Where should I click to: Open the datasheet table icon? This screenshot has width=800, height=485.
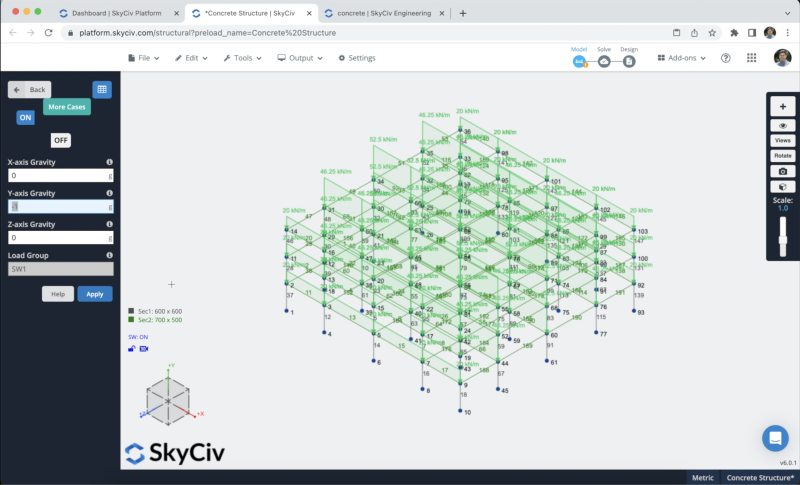(102, 90)
